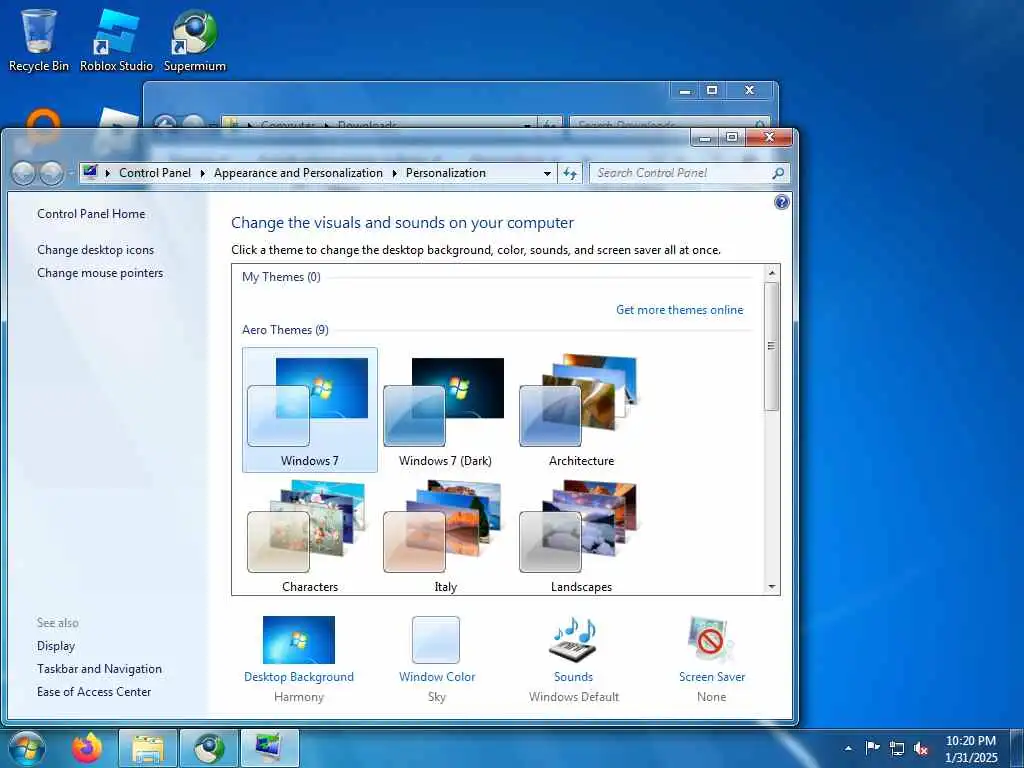Click the My Themes (0) heading

click(x=281, y=277)
